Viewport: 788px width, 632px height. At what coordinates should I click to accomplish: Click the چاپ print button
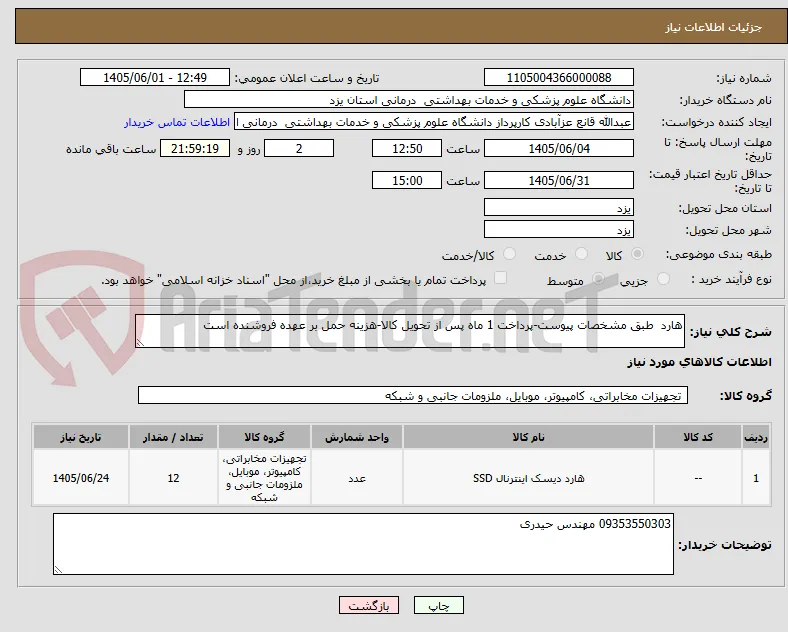click(439, 605)
